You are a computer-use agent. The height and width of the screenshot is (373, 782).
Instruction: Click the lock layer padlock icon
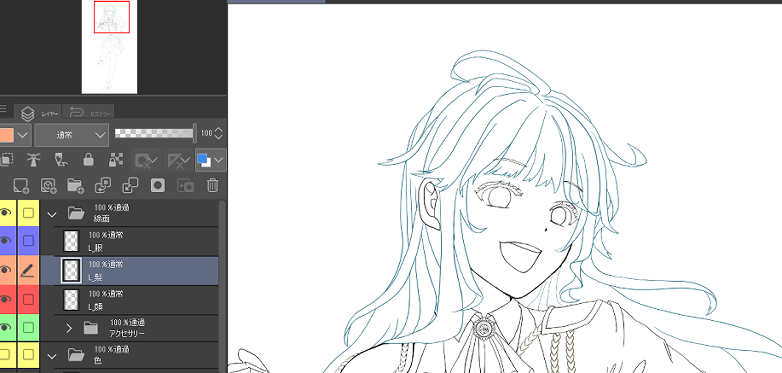[88, 160]
